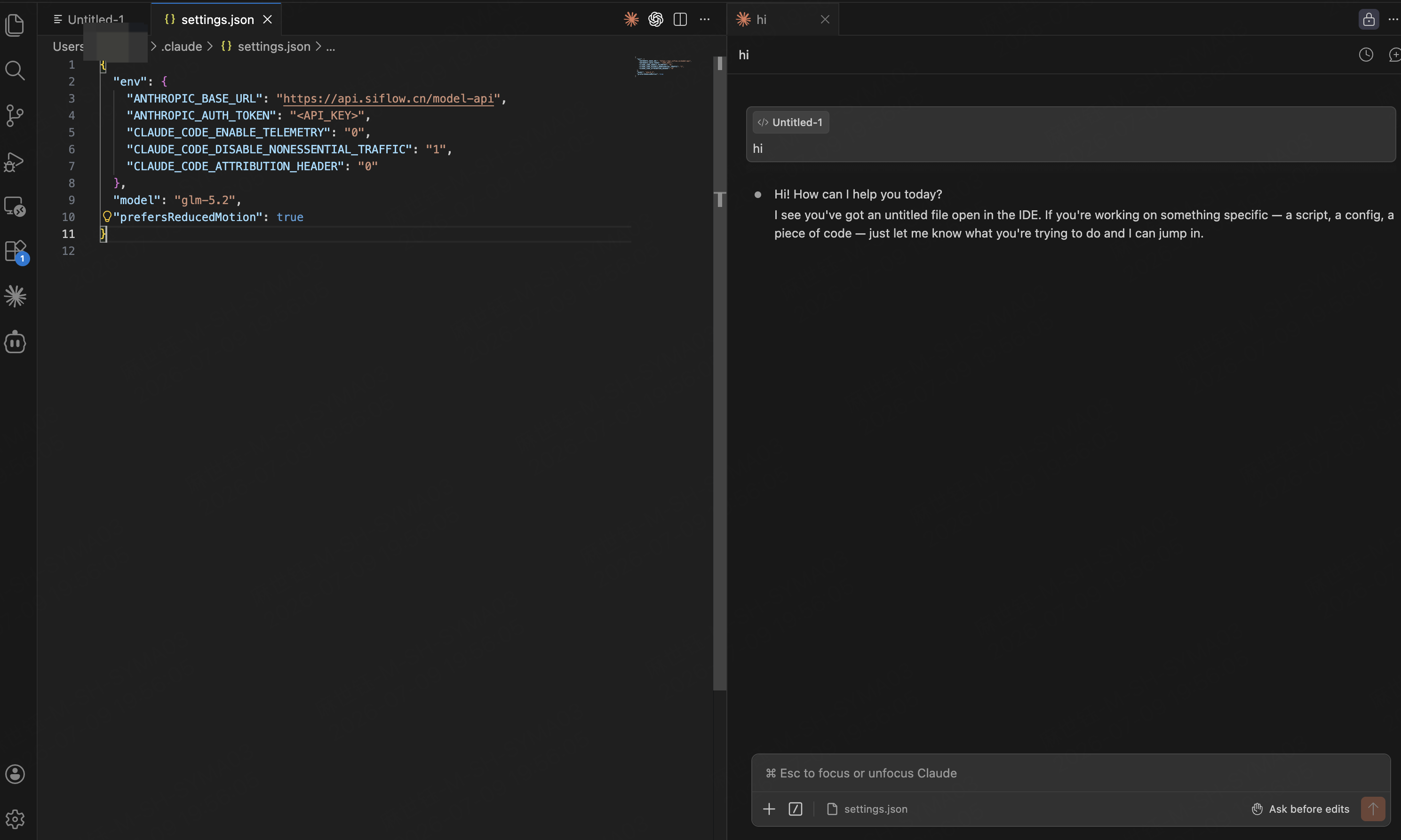Click "ANTHROPIC_AUTH_TOKEN" key on line 4
The width and height of the screenshot is (1401, 840).
tap(200, 116)
